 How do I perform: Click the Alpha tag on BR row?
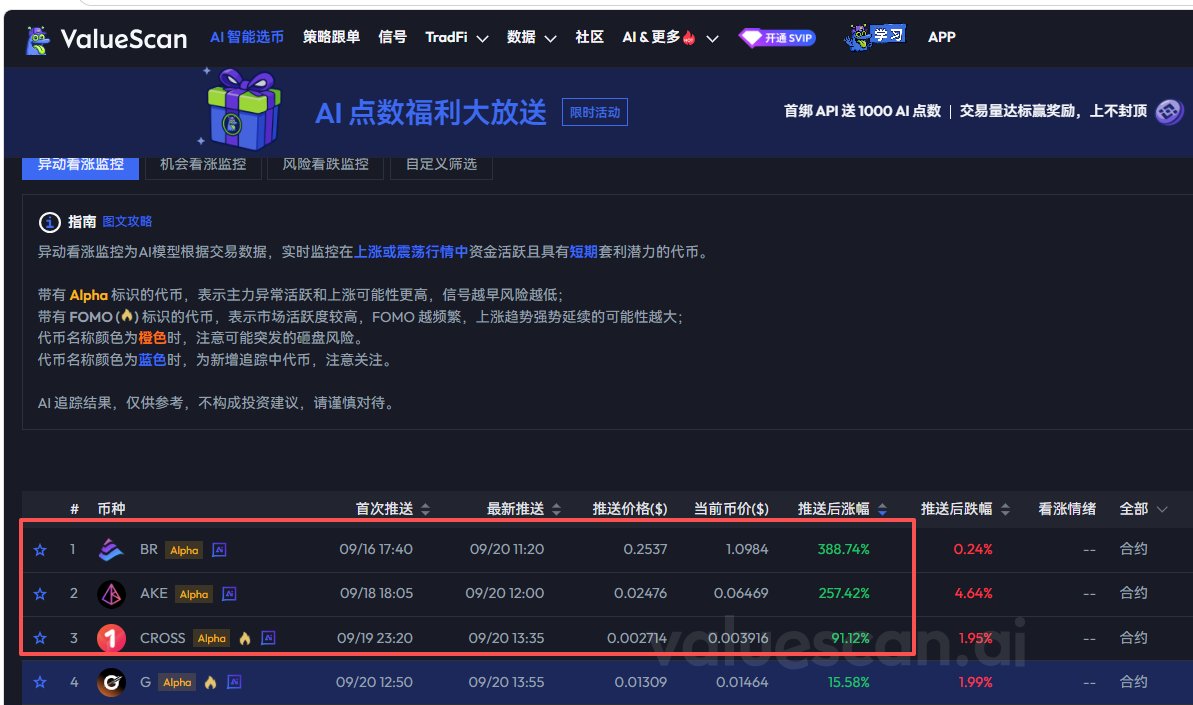tap(184, 550)
